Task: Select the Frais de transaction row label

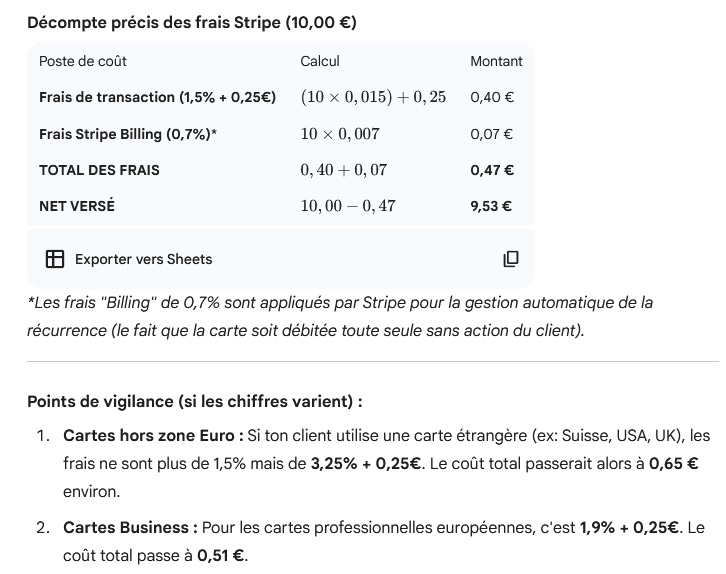Action: 157,97
